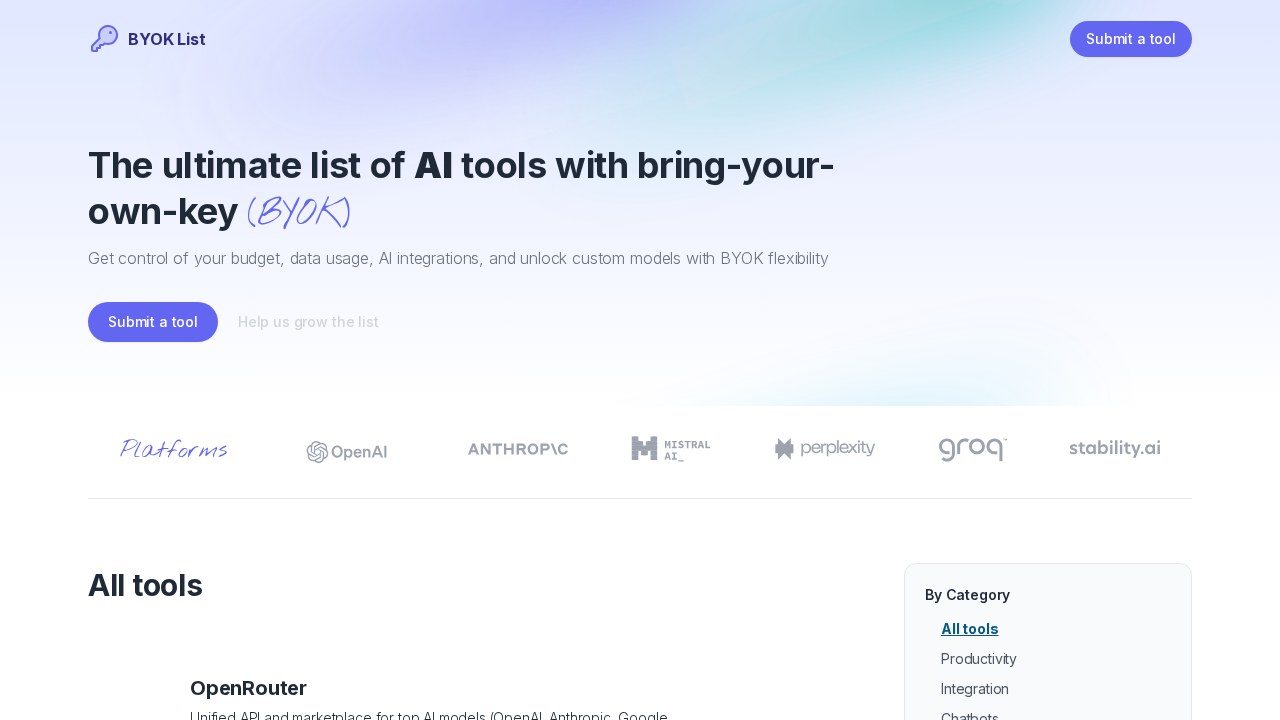Open the Stability.ai platform logo
Viewport: 1280px width, 720px height.
(x=1114, y=447)
